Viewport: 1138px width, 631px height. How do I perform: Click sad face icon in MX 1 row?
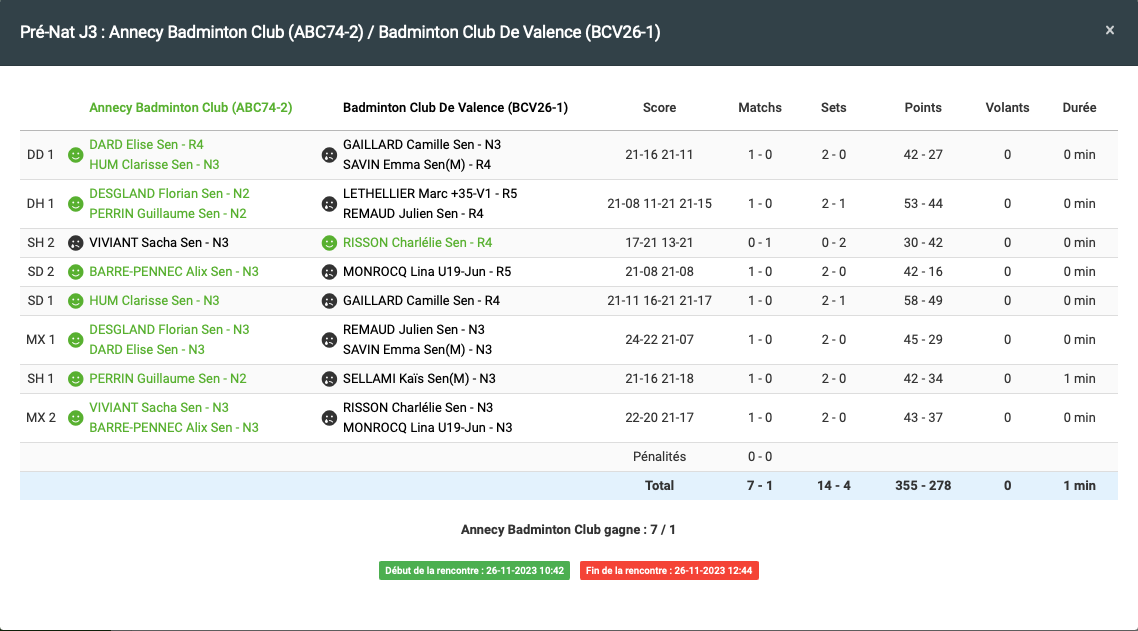click(329, 340)
